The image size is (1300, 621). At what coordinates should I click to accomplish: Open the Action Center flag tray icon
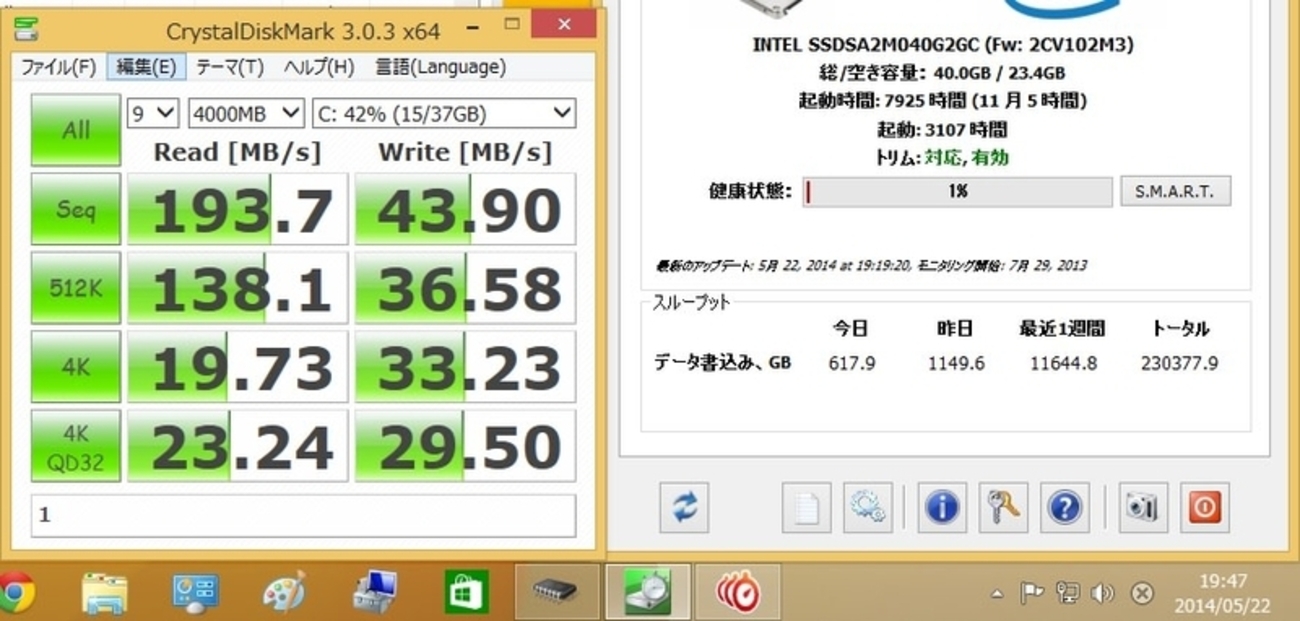1031,594
